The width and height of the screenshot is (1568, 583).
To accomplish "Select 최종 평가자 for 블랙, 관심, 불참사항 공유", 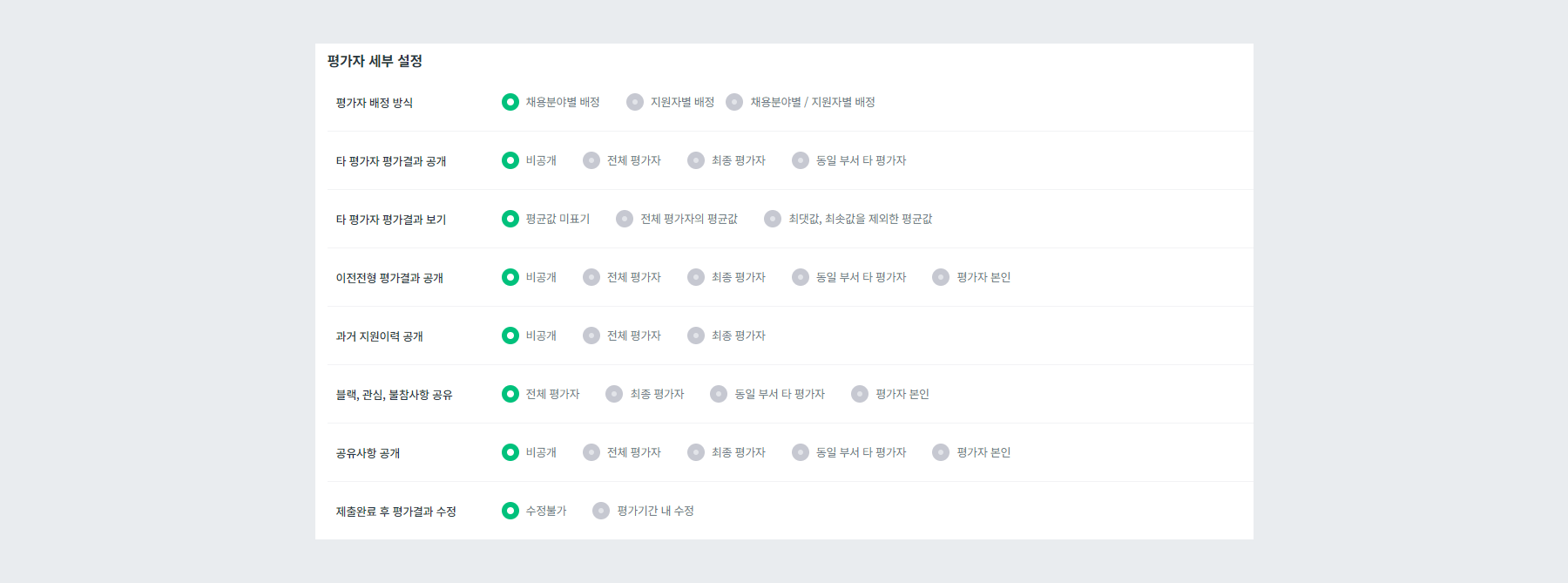I will coord(612,394).
